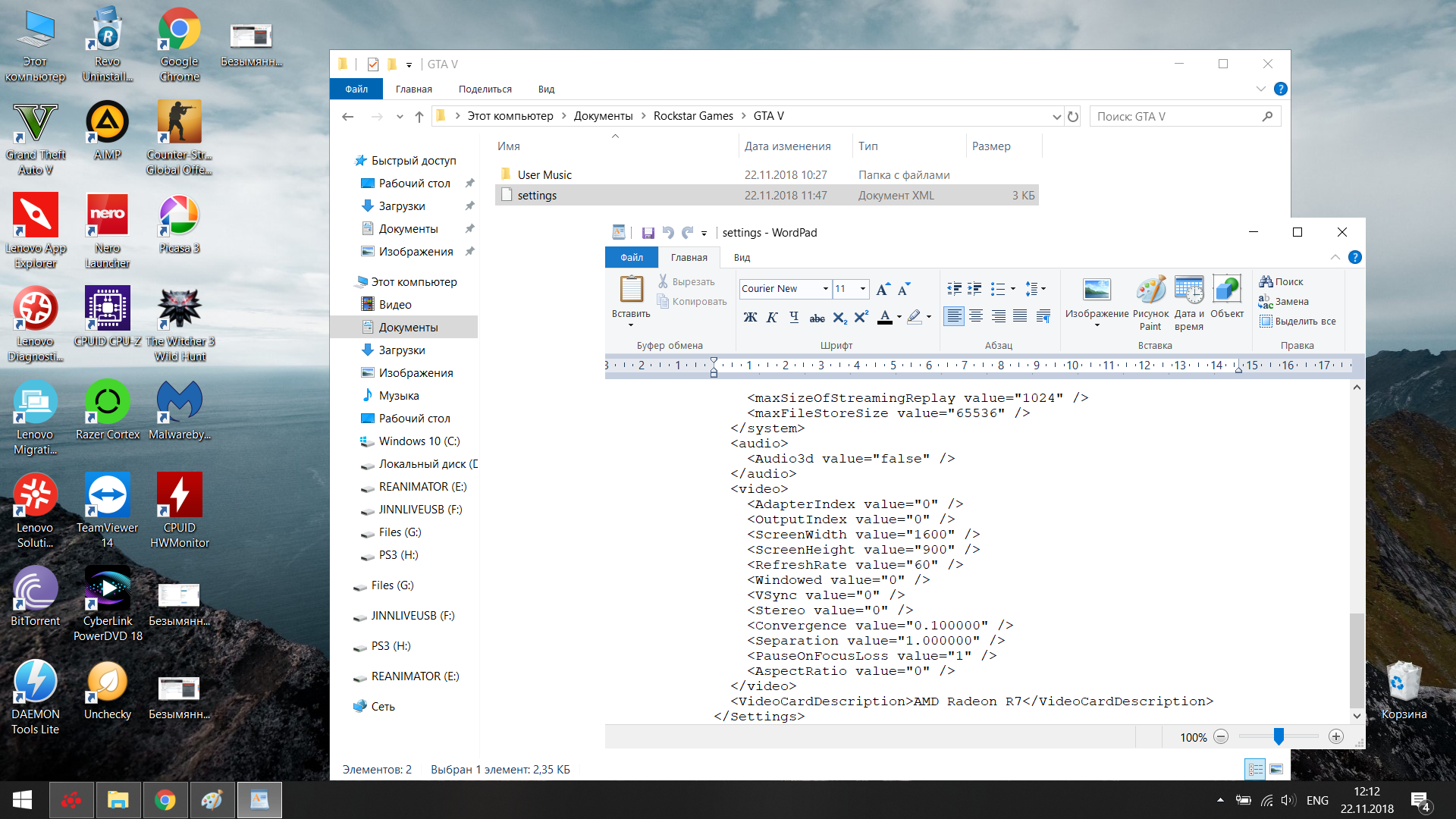Image resolution: width=1456 pixels, height=819 pixels.
Task: Open the highlight color dropdown arrow
Action: pos(929,317)
